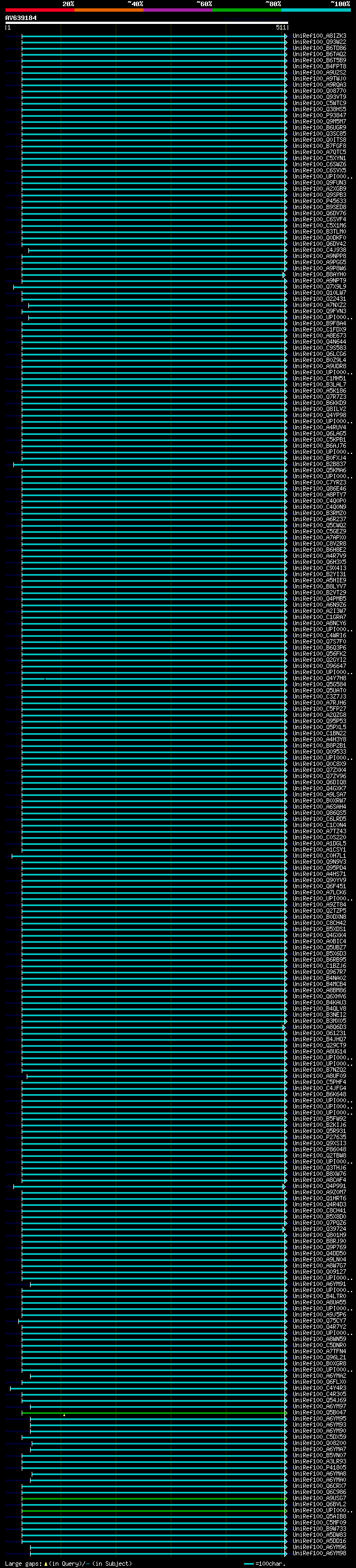Click the end position number 511

[280, 27]
